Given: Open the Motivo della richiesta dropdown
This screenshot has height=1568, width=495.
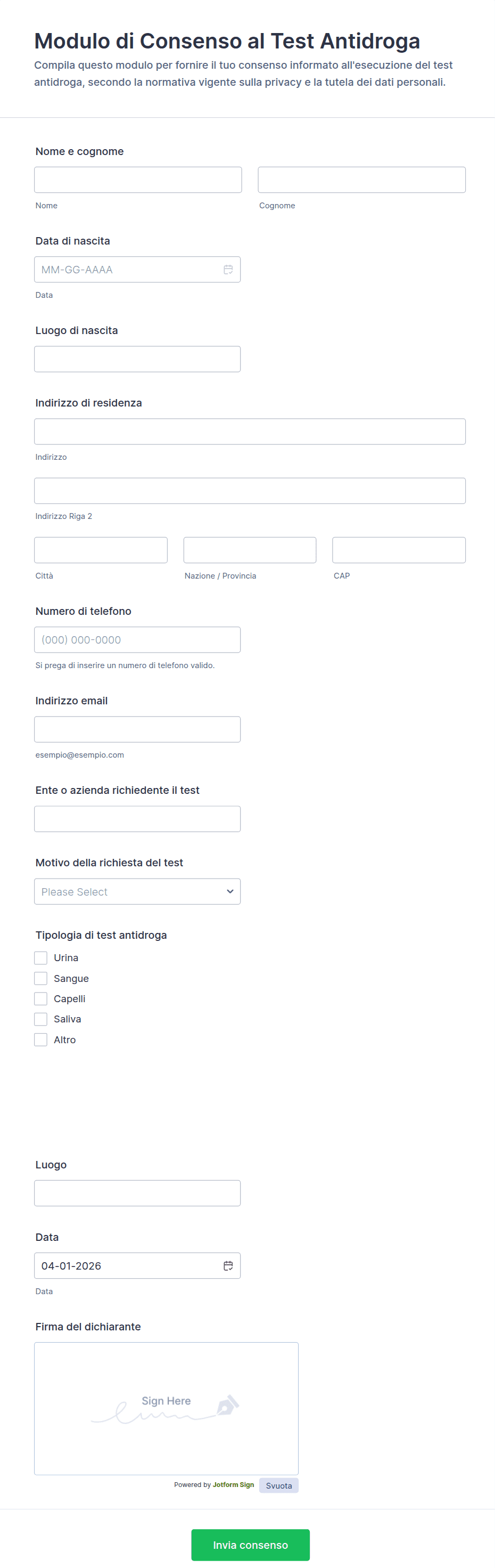Looking at the screenshot, I should (x=137, y=891).
